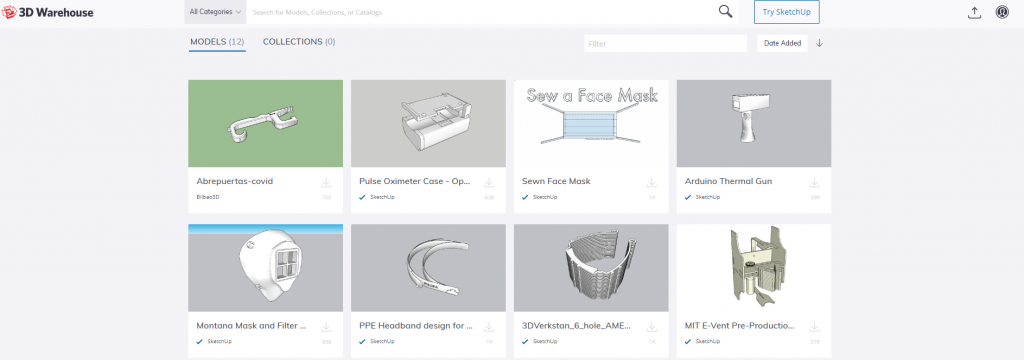Screen dimensions: 1024x360
Task: Open the Arduino Thermal Gun title link
Action: pyautogui.click(x=728, y=182)
